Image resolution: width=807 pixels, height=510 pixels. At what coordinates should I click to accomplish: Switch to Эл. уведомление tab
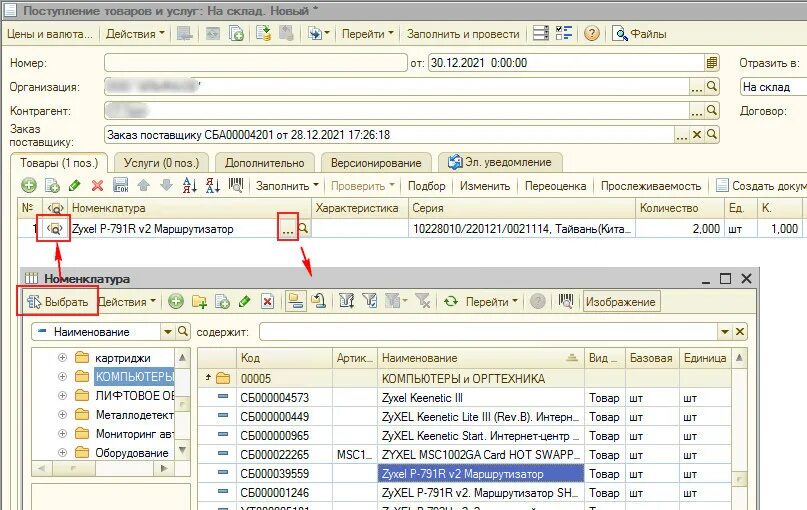(x=500, y=163)
